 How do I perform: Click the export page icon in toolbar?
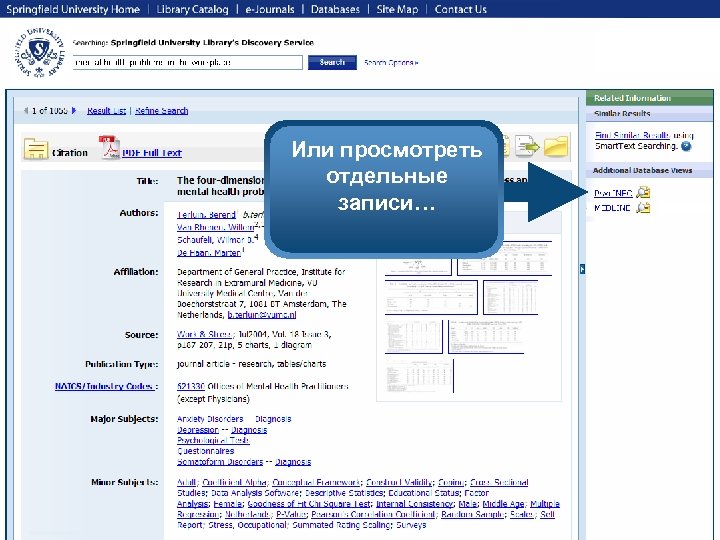pyautogui.click(x=527, y=146)
